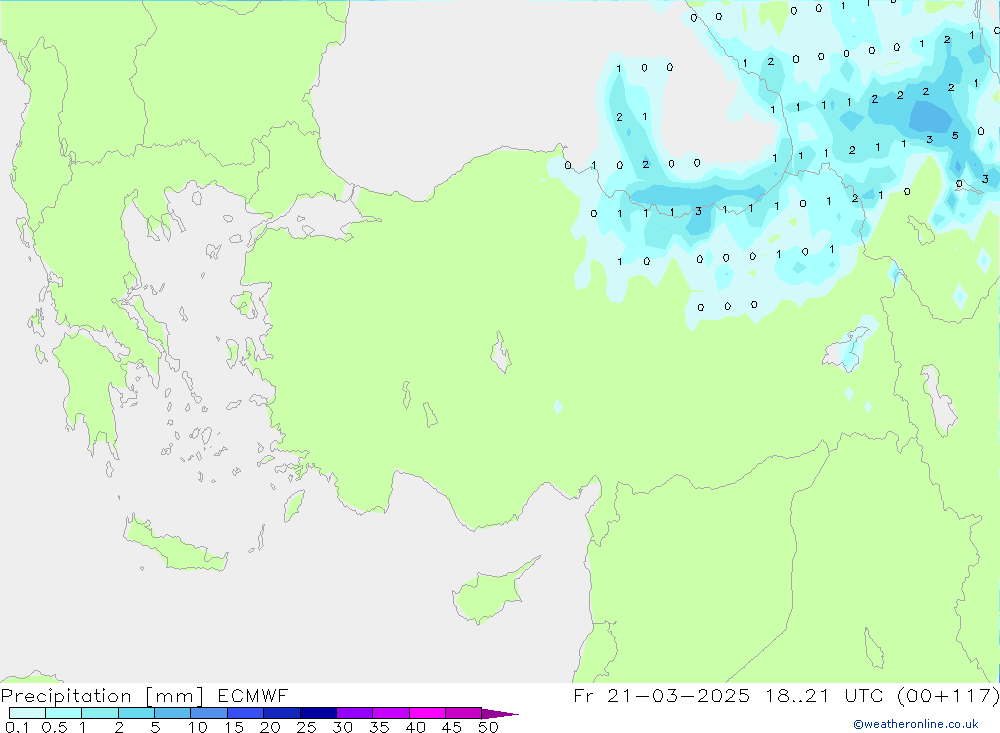1000x733 pixels.
Task: Click the over-50 mm arrow tip of legend
Action: coord(501,714)
